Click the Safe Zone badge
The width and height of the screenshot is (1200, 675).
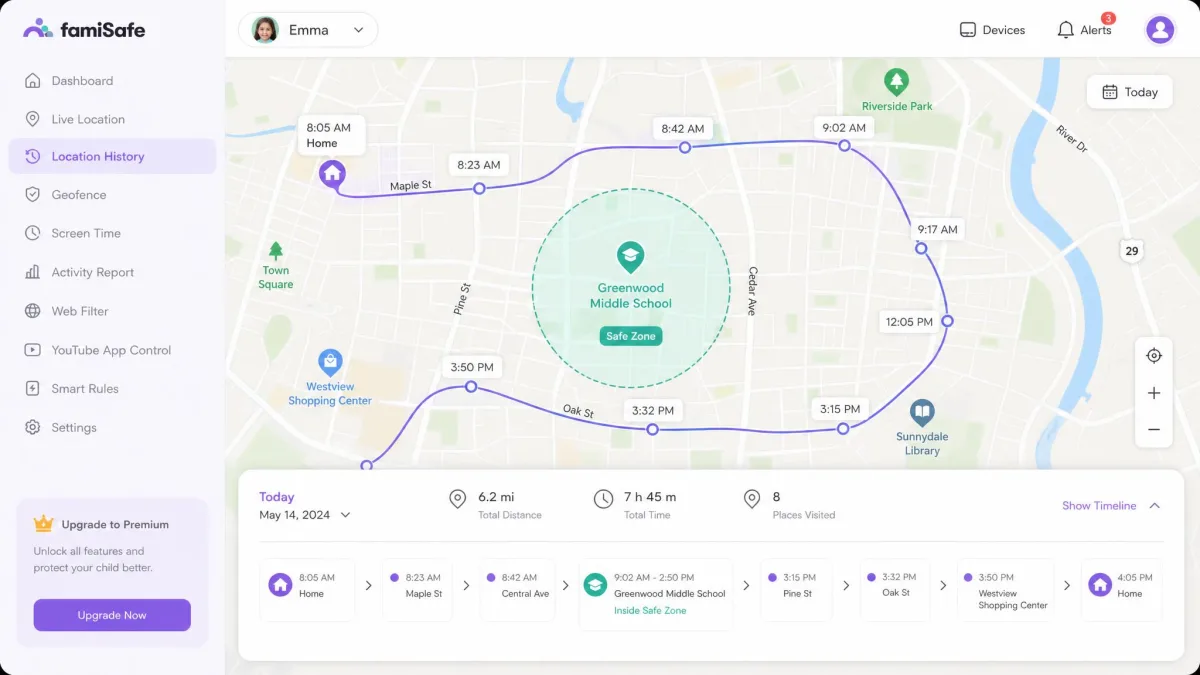coord(631,336)
